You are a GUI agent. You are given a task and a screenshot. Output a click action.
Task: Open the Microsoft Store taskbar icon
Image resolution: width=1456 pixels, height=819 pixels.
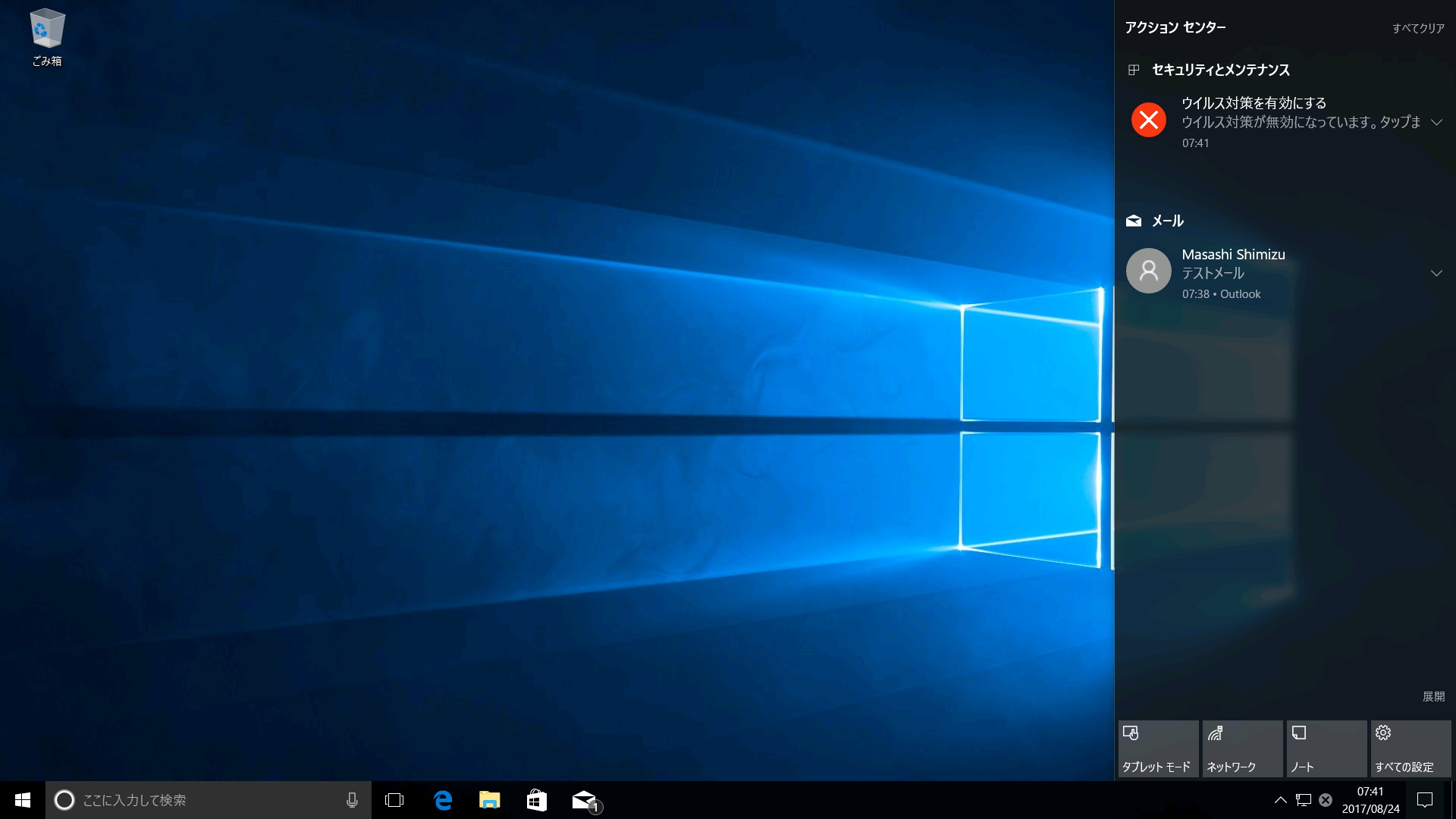pos(537,800)
